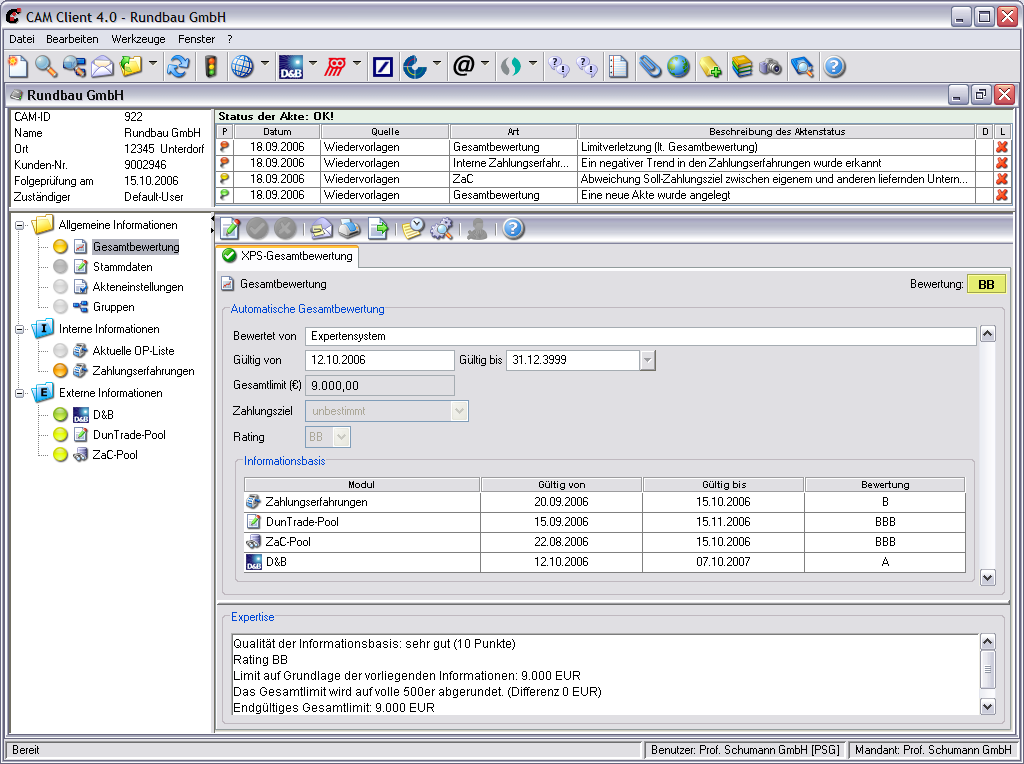Viewport: 1024px width, 764px height.
Task: Click the @ email toolbar icon
Action: 463,65
